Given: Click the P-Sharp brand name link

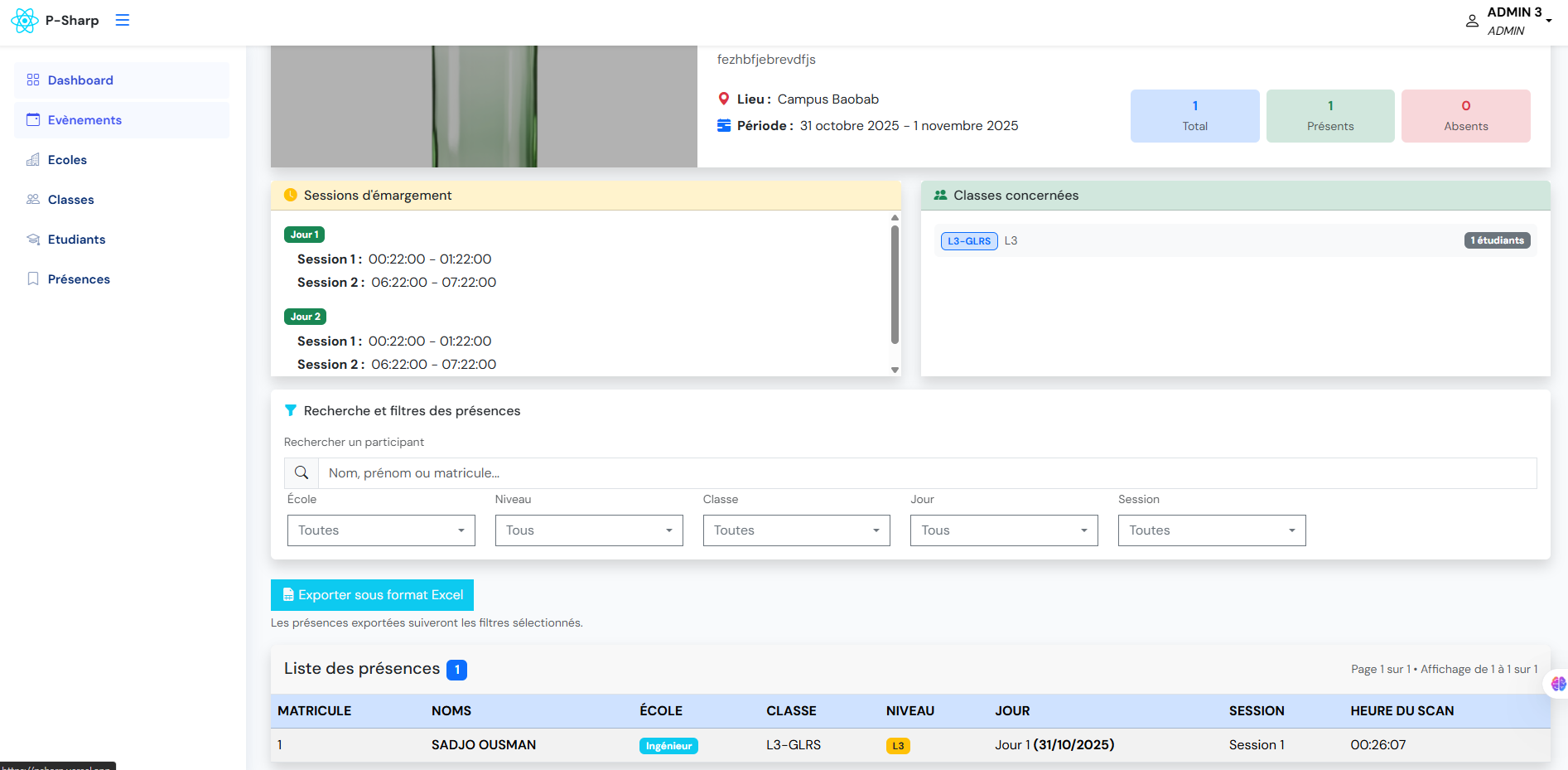Looking at the screenshot, I should point(72,20).
